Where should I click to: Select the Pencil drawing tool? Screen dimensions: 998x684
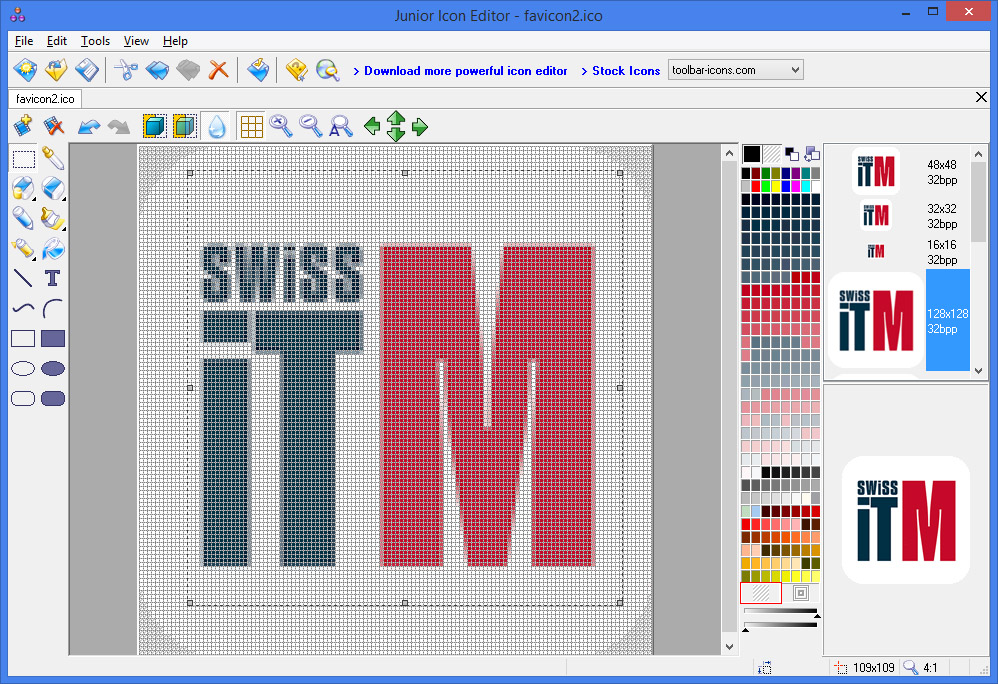[x=22, y=218]
